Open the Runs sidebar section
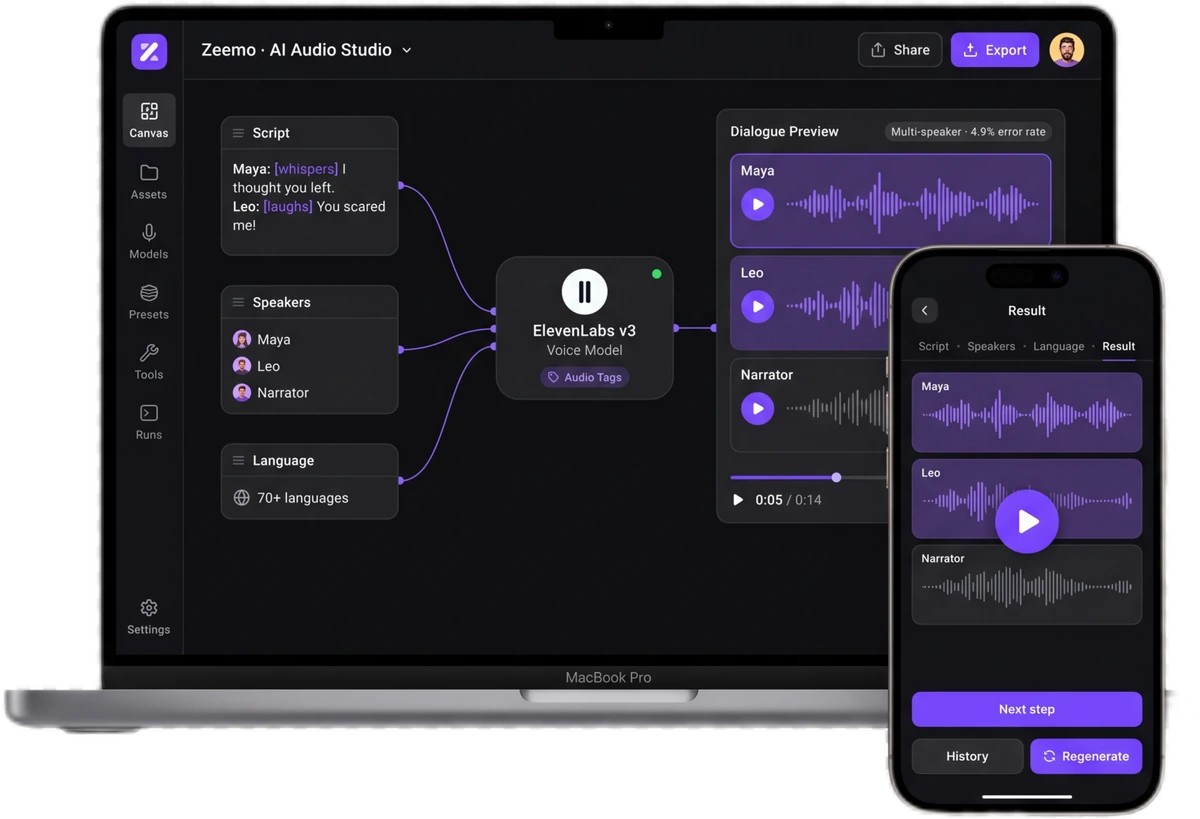The width and height of the screenshot is (1200, 819). click(149, 422)
